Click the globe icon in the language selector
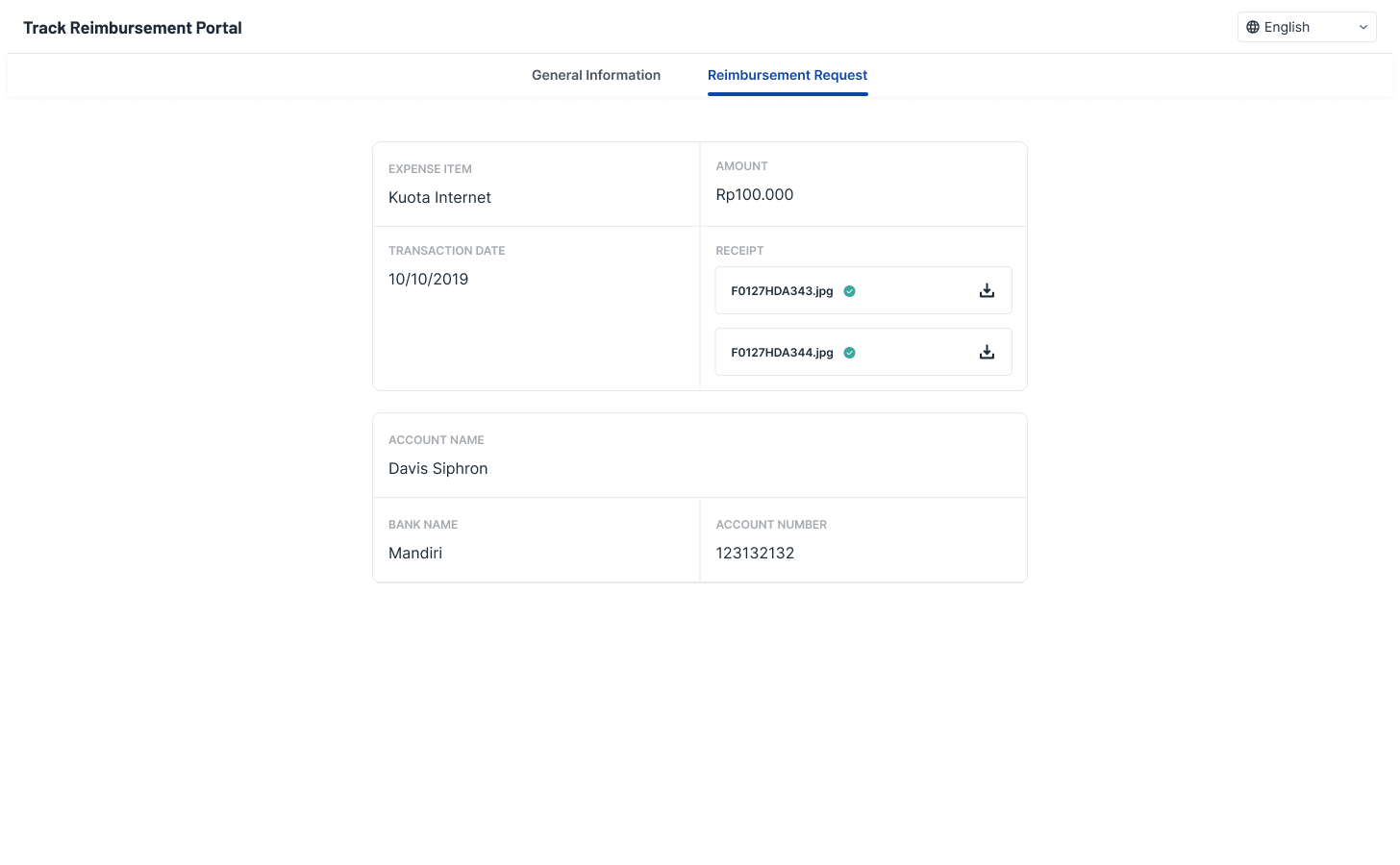The width and height of the screenshot is (1400, 865). click(x=1252, y=27)
